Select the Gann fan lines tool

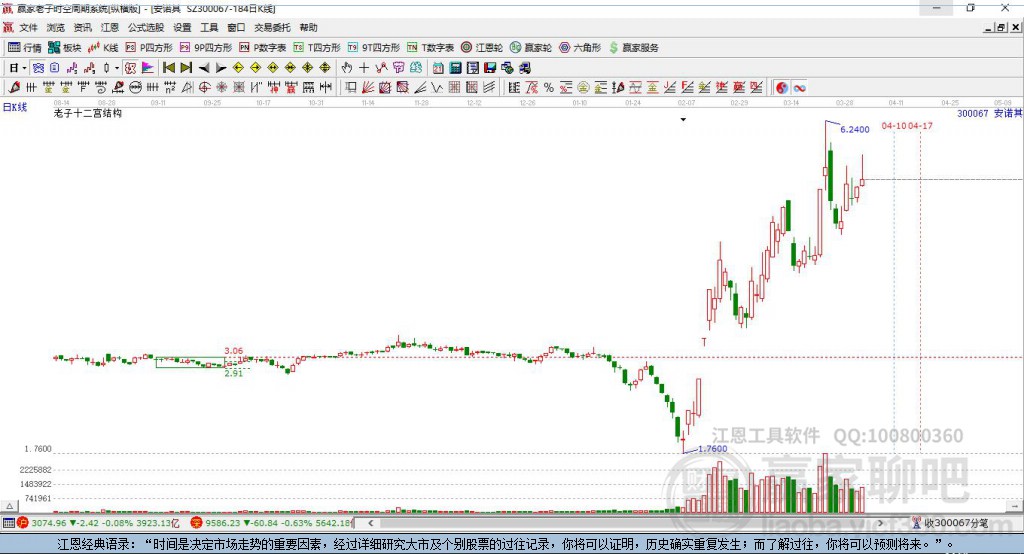[367, 88]
